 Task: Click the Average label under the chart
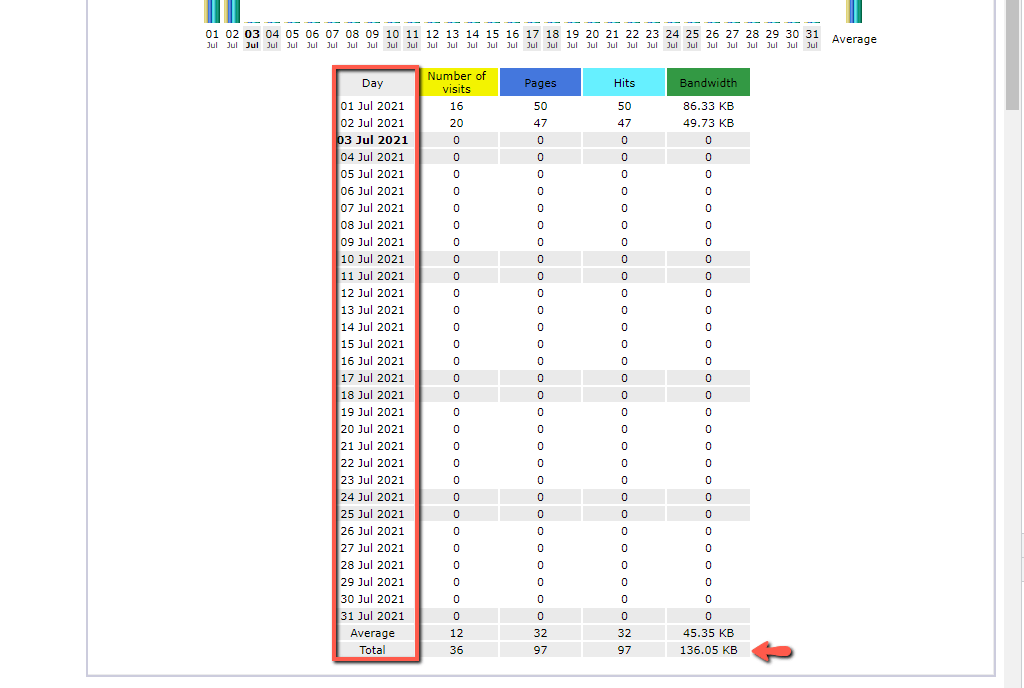pyautogui.click(x=854, y=40)
